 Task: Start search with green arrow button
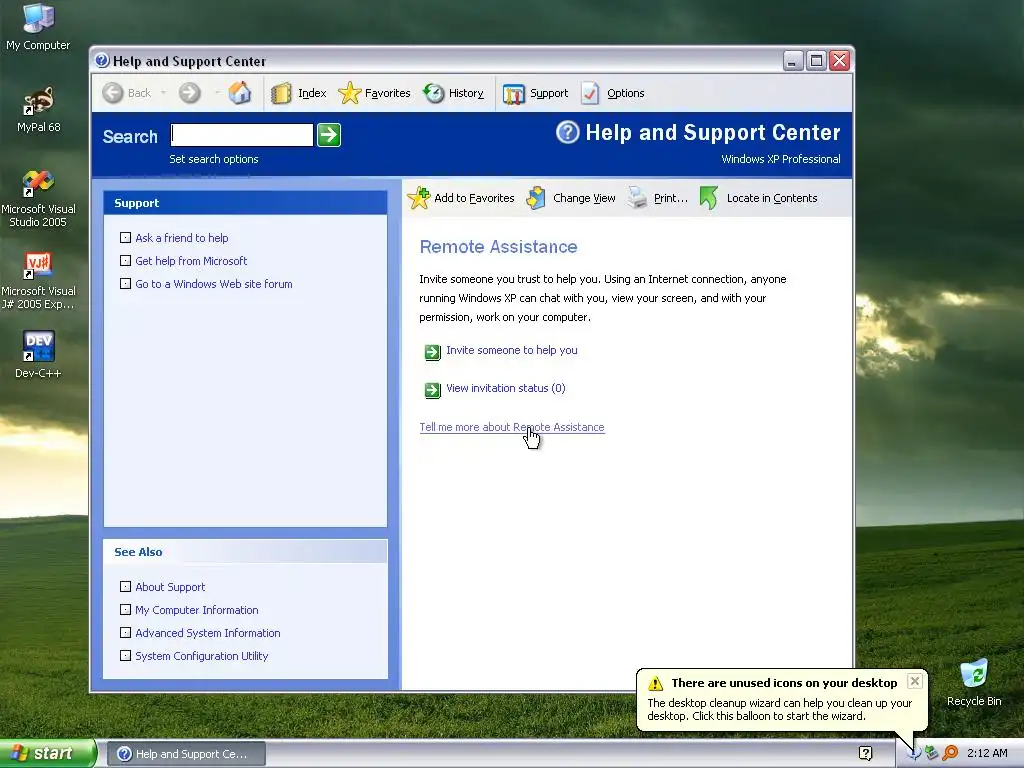pyautogui.click(x=328, y=135)
